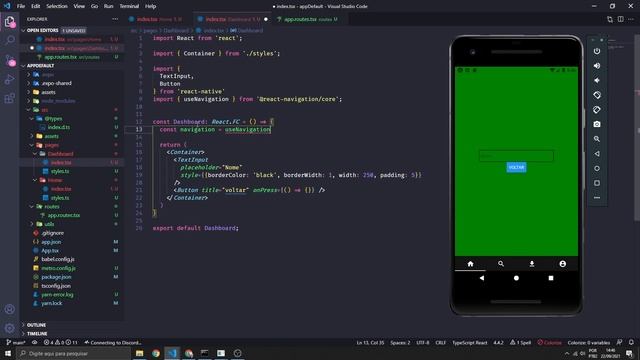Open babel.config.js in the explorer

[58, 259]
